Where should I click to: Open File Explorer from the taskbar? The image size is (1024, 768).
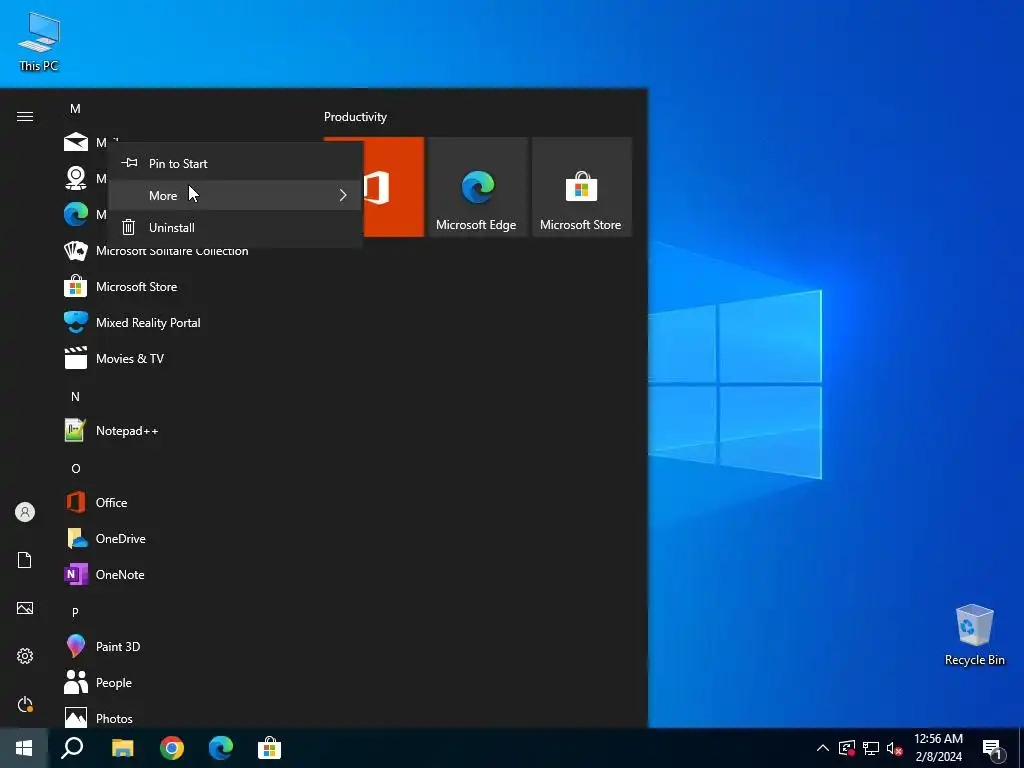coord(122,748)
